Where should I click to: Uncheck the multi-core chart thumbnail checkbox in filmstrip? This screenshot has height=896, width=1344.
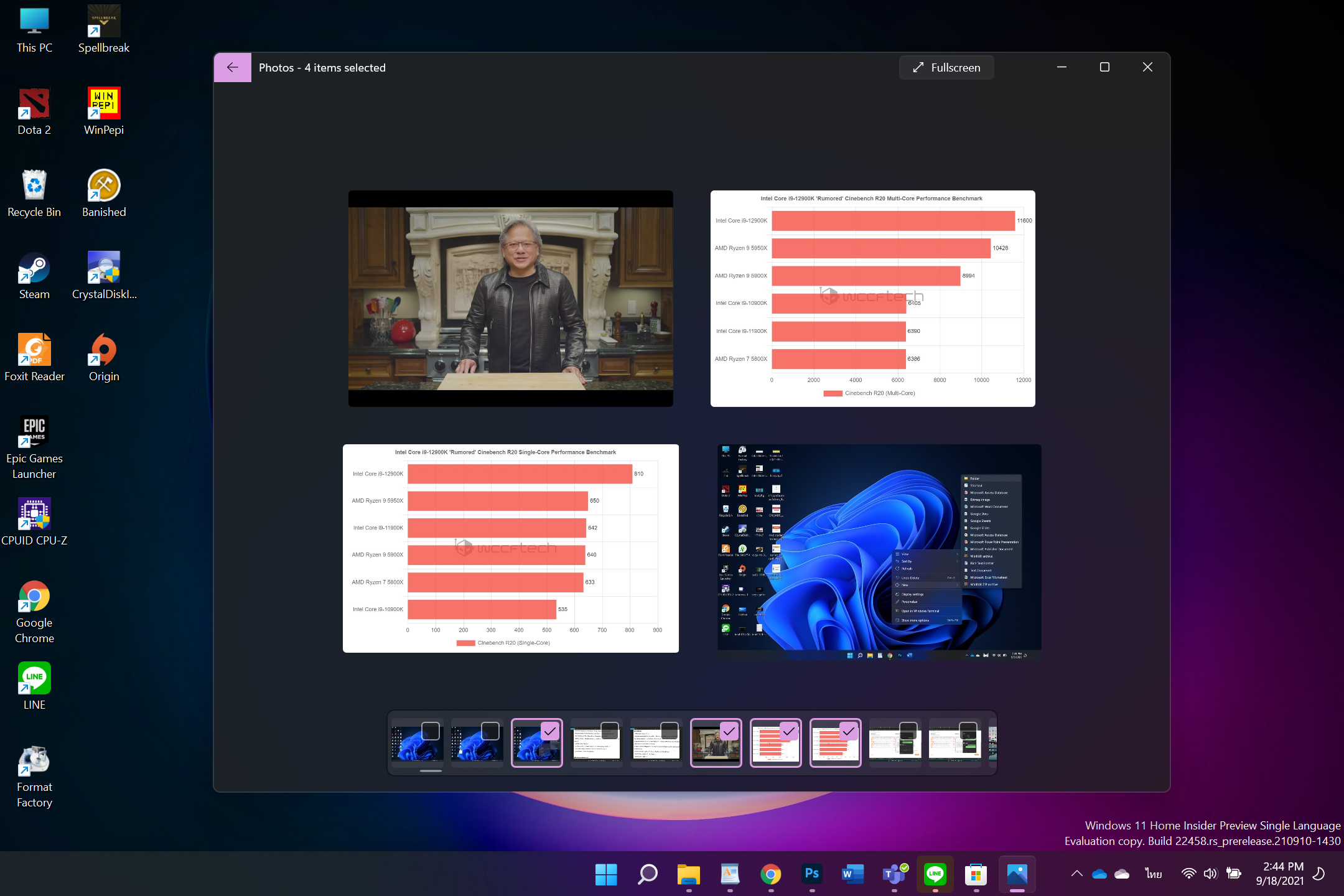click(788, 730)
